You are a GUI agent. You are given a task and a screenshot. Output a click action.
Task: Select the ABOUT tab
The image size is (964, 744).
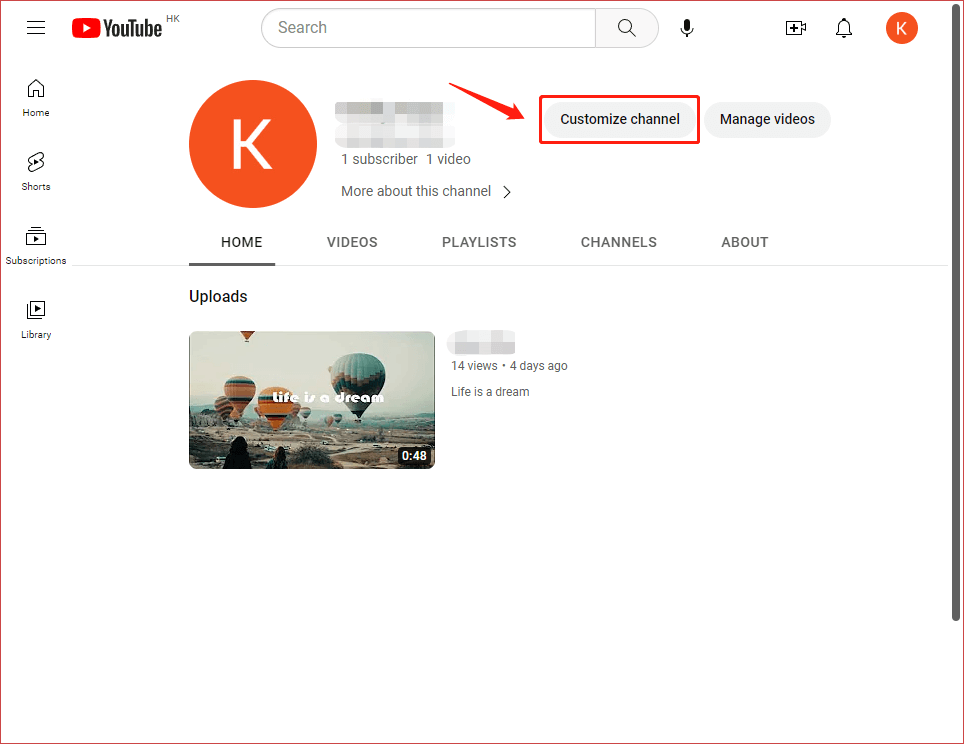744,242
